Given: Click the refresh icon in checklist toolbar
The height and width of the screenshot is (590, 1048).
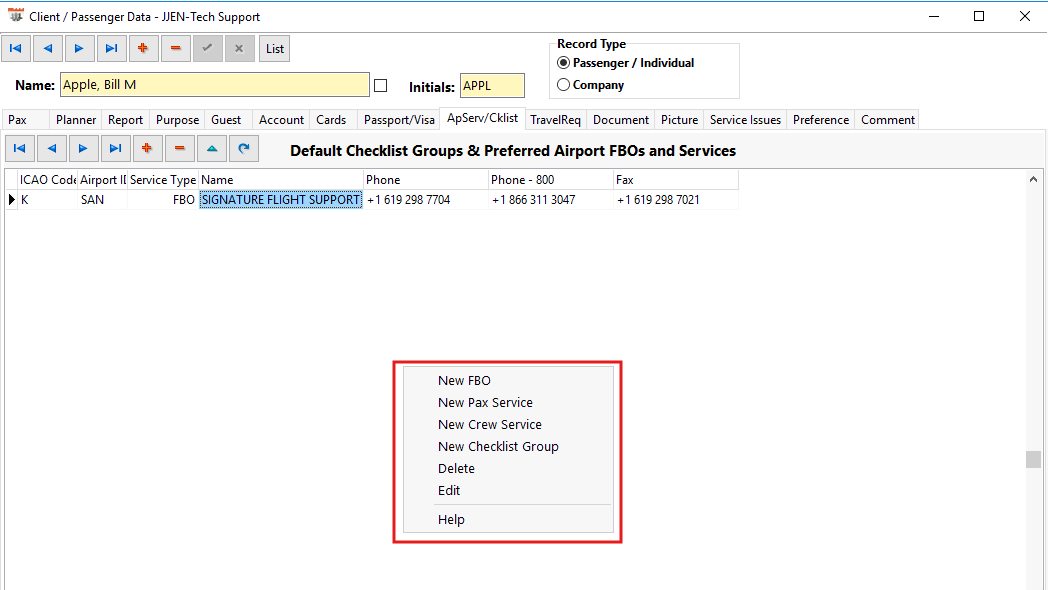Looking at the screenshot, I should point(243,149).
